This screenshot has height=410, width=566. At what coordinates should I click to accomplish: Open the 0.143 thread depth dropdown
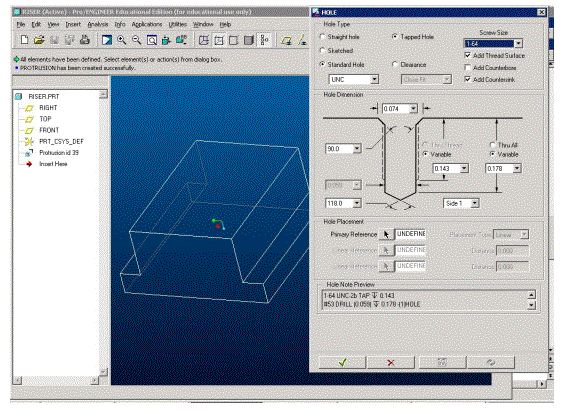point(464,168)
